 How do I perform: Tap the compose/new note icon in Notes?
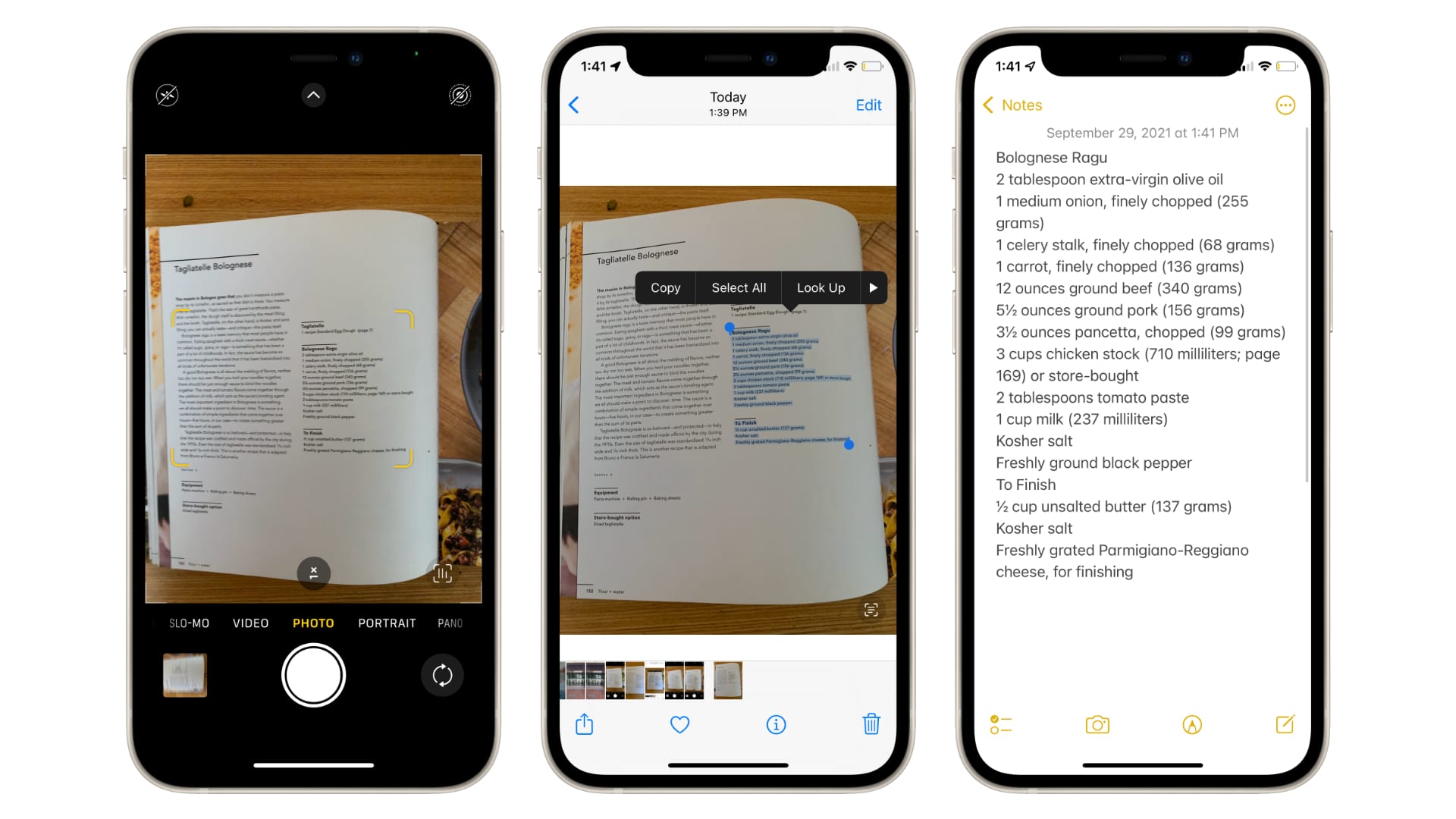tap(1285, 724)
